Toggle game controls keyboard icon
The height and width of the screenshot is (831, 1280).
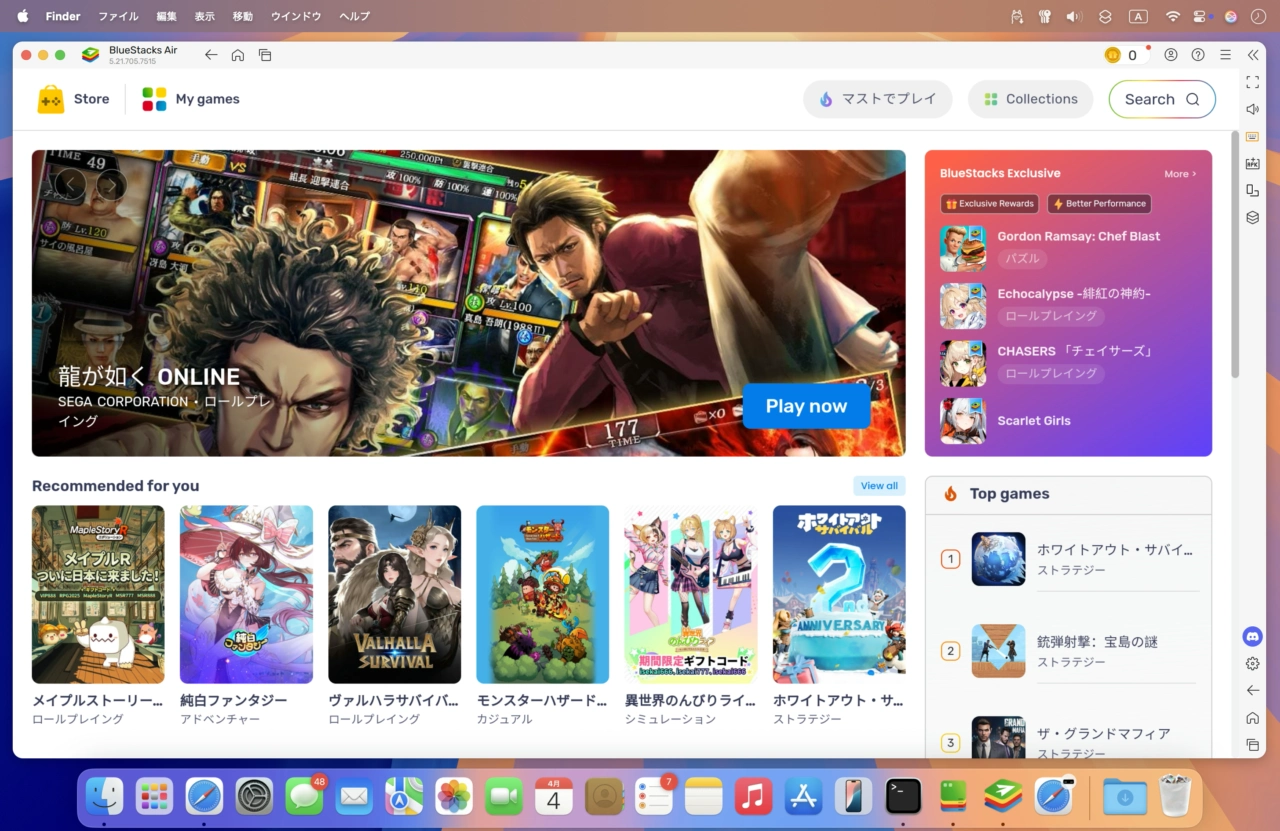[1252, 136]
